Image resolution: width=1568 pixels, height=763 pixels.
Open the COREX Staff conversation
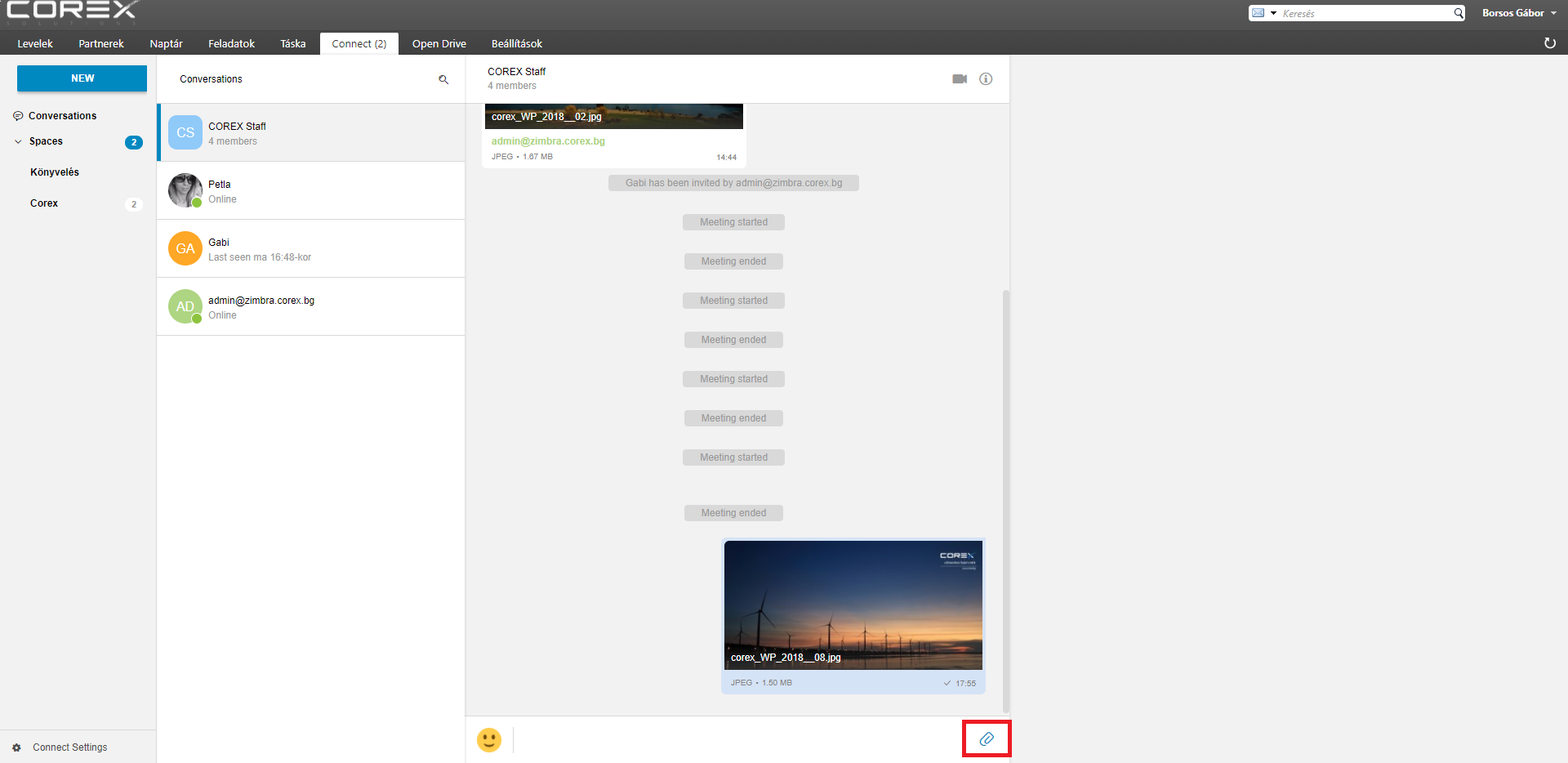click(x=311, y=132)
